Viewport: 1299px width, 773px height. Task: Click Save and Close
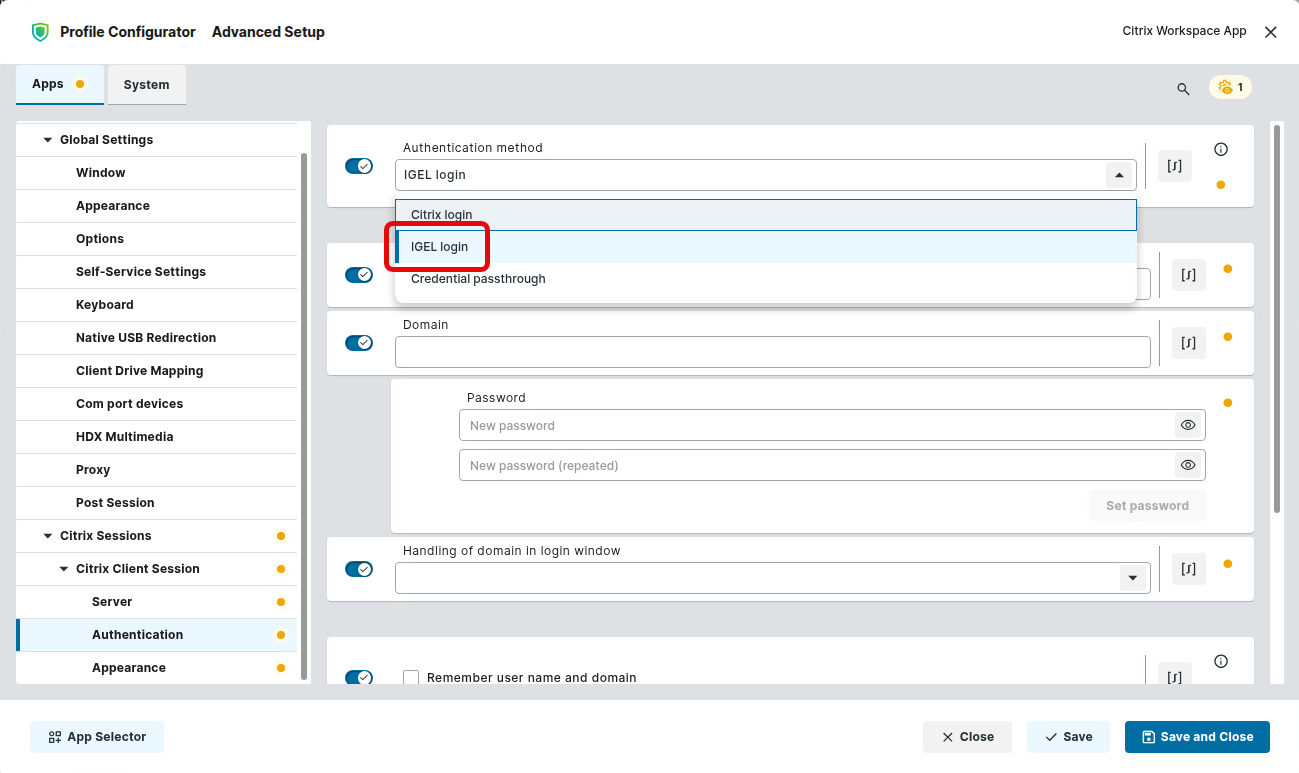[1197, 737]
